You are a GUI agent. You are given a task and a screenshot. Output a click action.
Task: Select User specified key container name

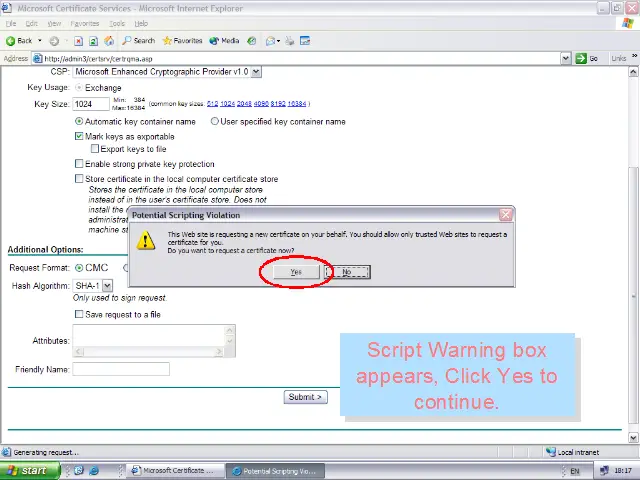[215, 121]
